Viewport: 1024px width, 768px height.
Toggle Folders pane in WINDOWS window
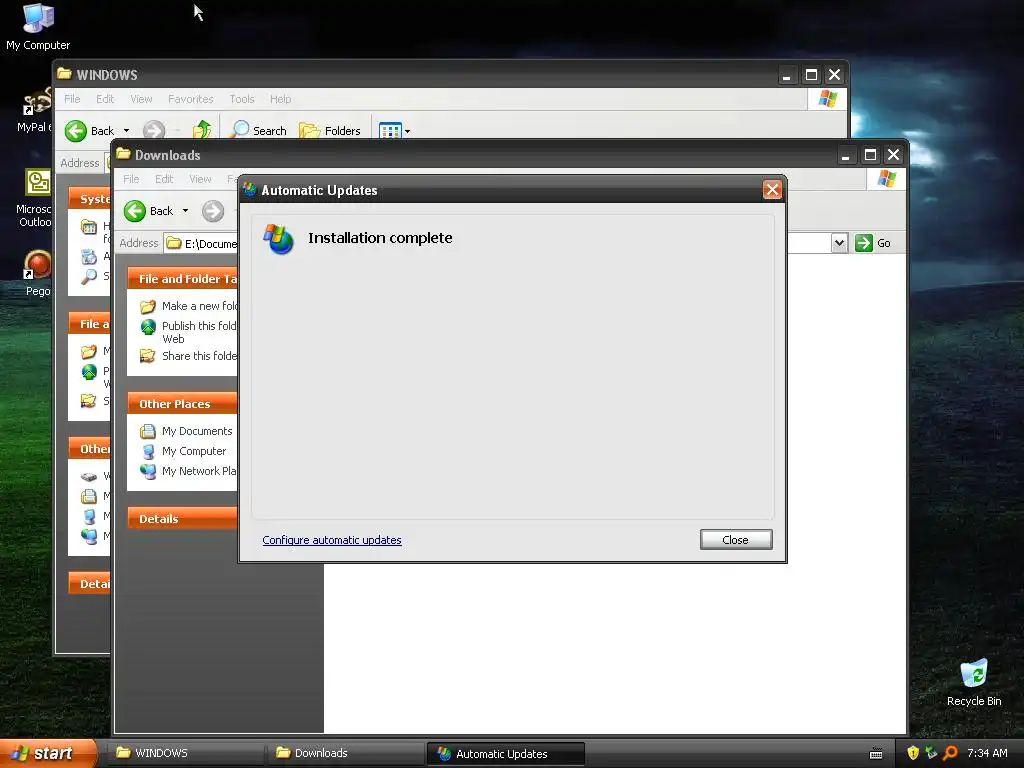330,131
